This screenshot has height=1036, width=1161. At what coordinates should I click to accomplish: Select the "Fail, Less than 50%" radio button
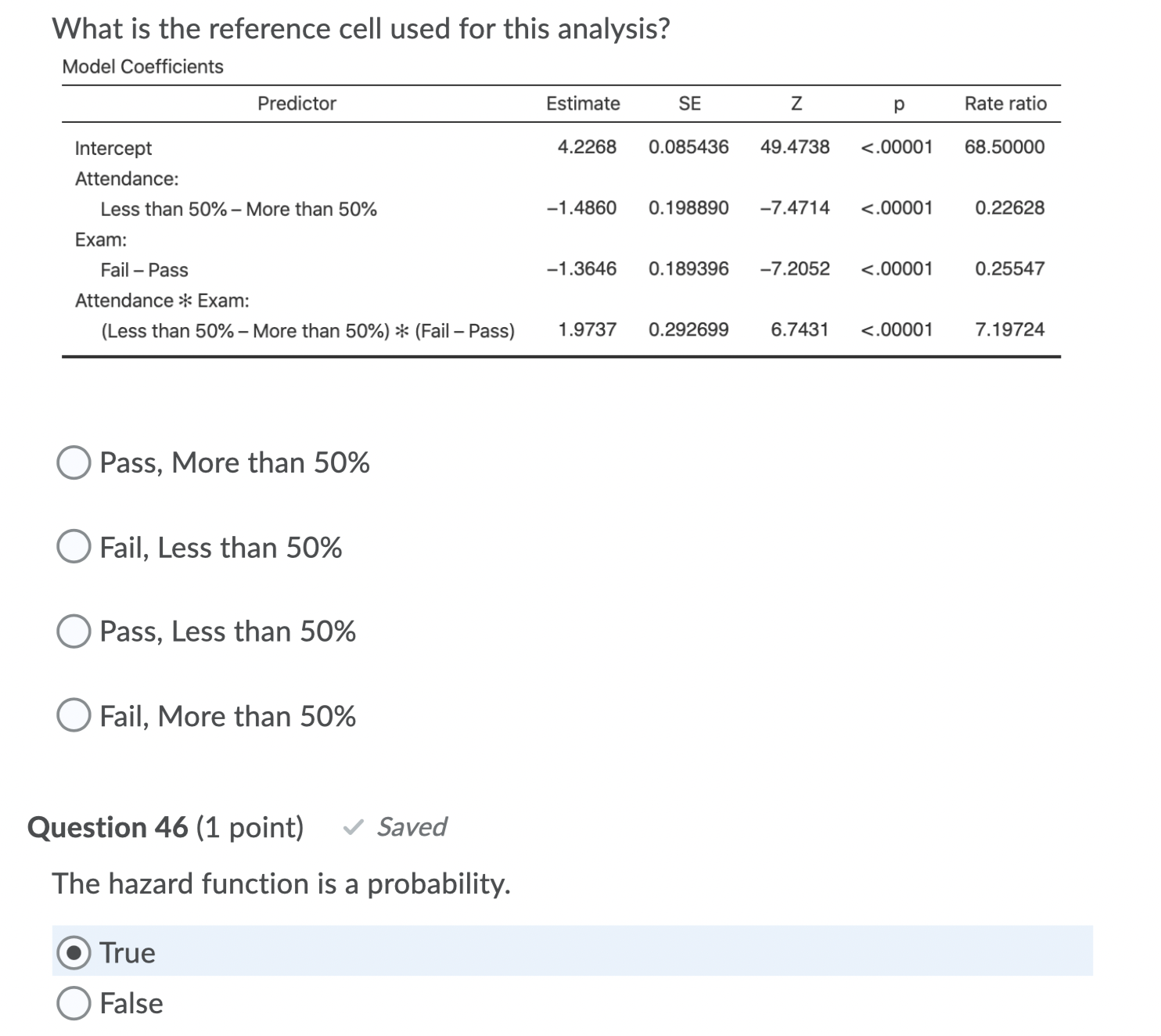click(x=74, y=547)
